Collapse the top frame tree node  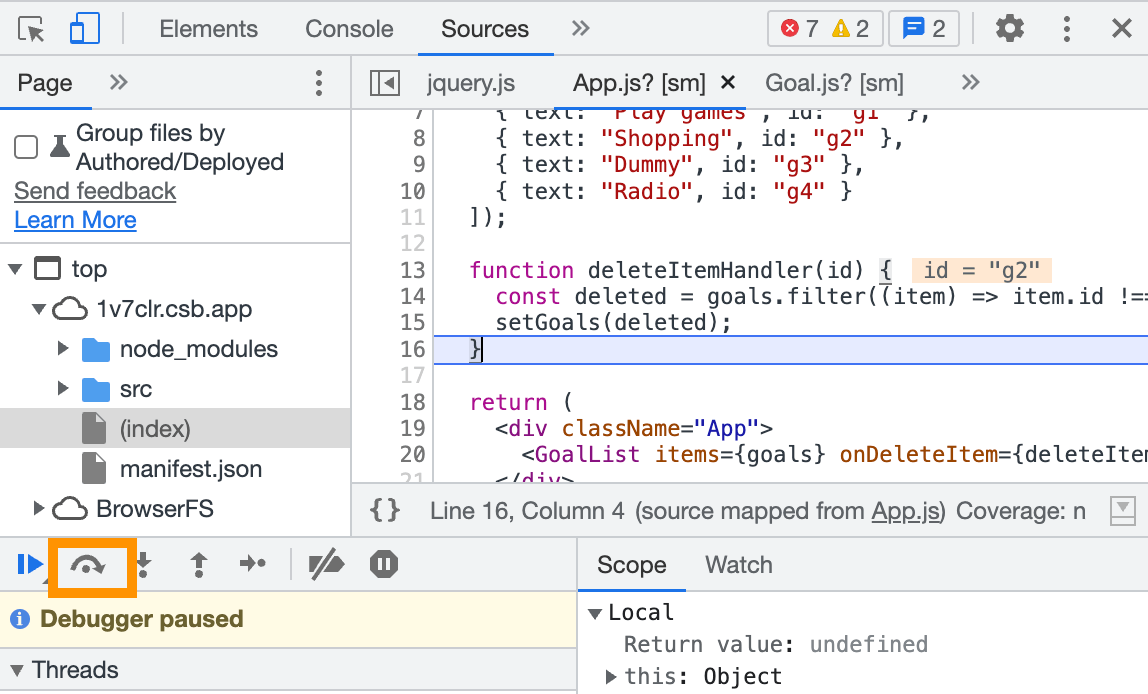(15, 269)
